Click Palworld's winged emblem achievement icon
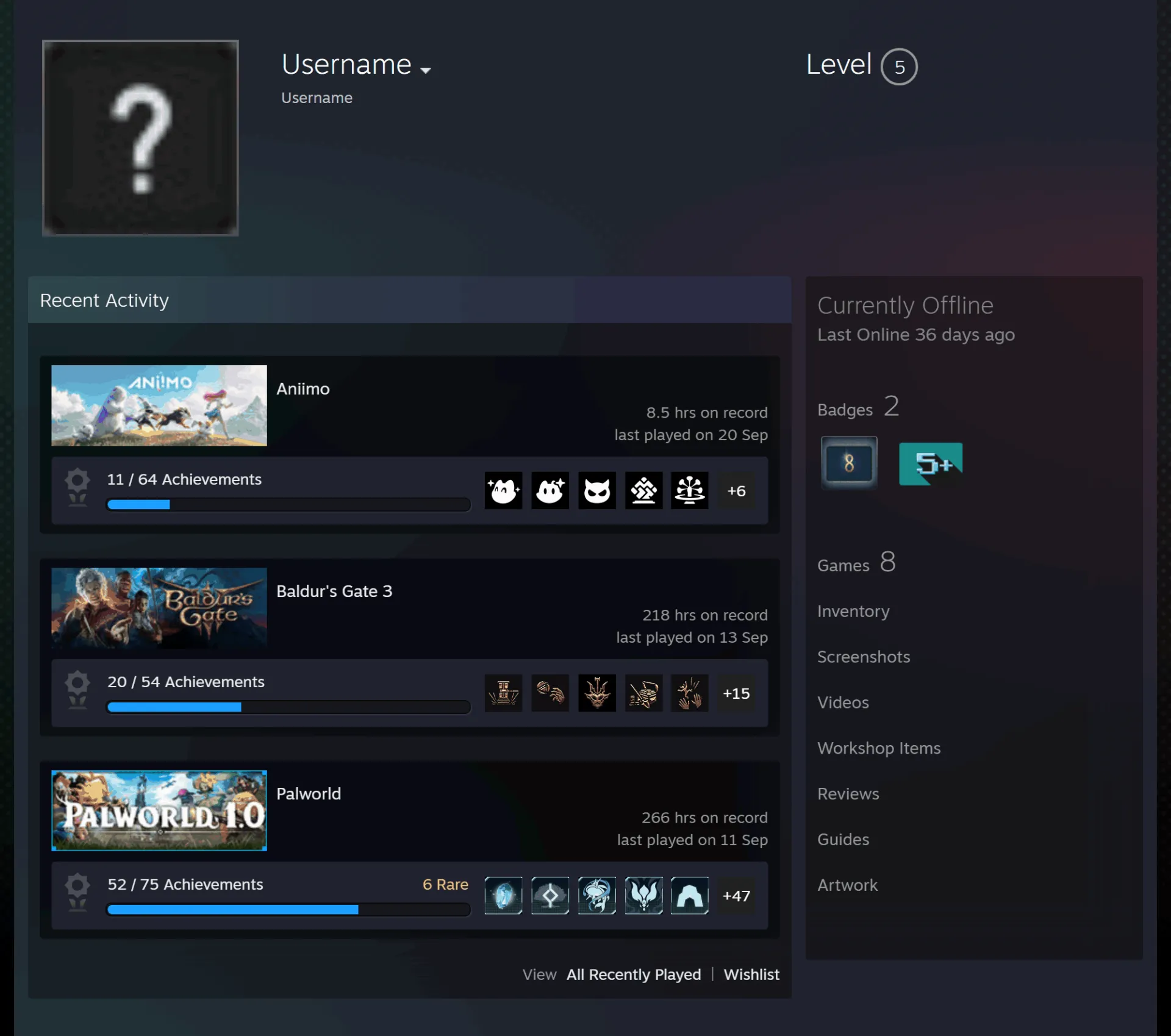Image resolution: width=1171 pixels, height=1036 pixels. (x=643, y=895)
